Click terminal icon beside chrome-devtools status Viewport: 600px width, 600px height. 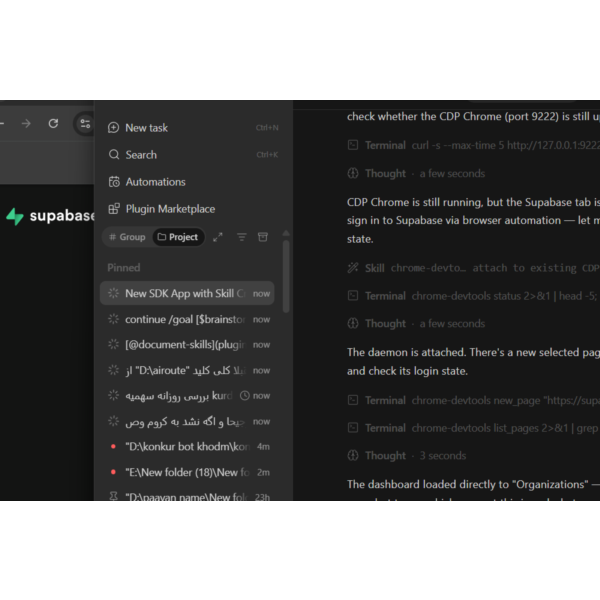pos(353,296)
